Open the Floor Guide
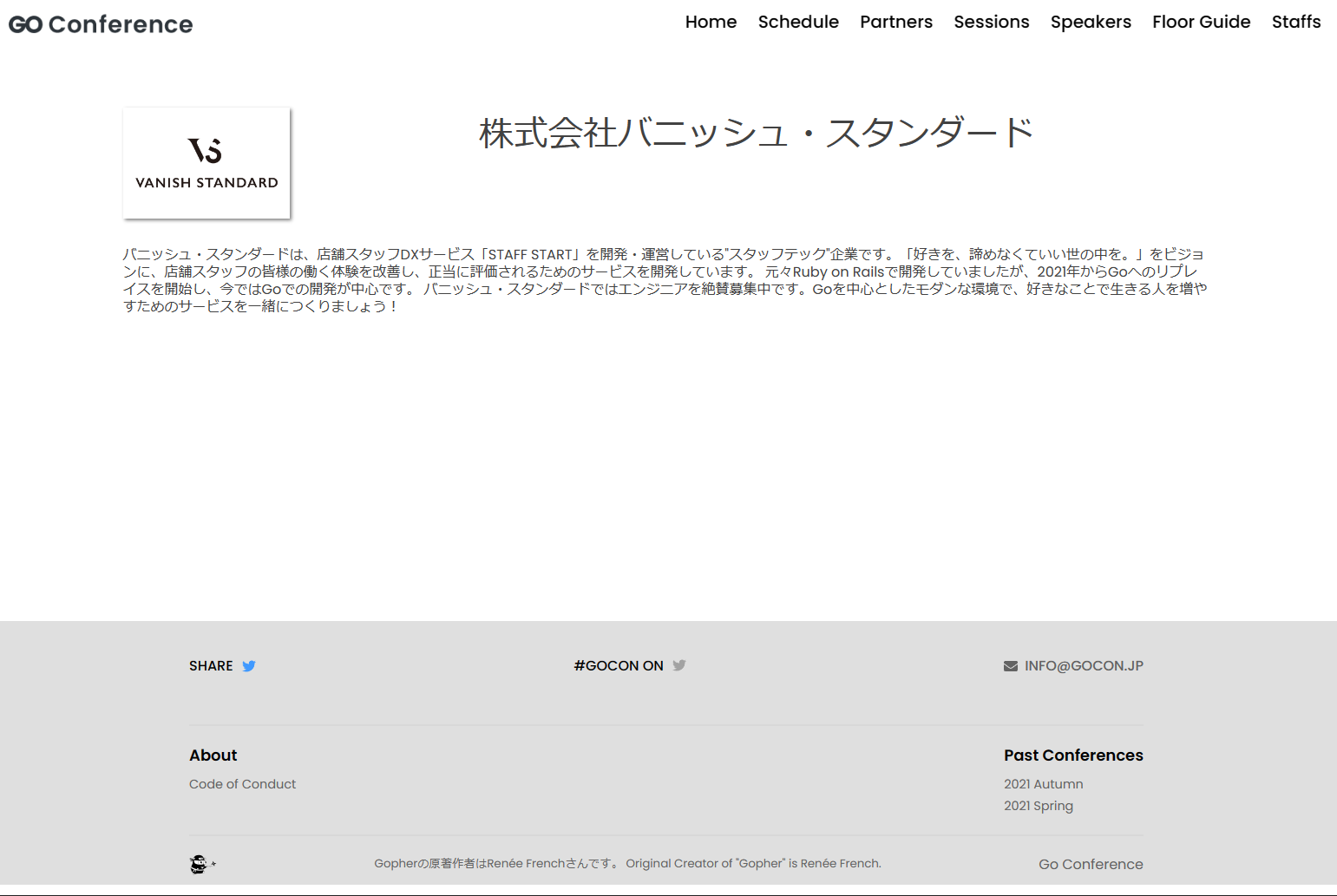The image size is (1337, 896). pyautogui.click(x=1202, y=22)
